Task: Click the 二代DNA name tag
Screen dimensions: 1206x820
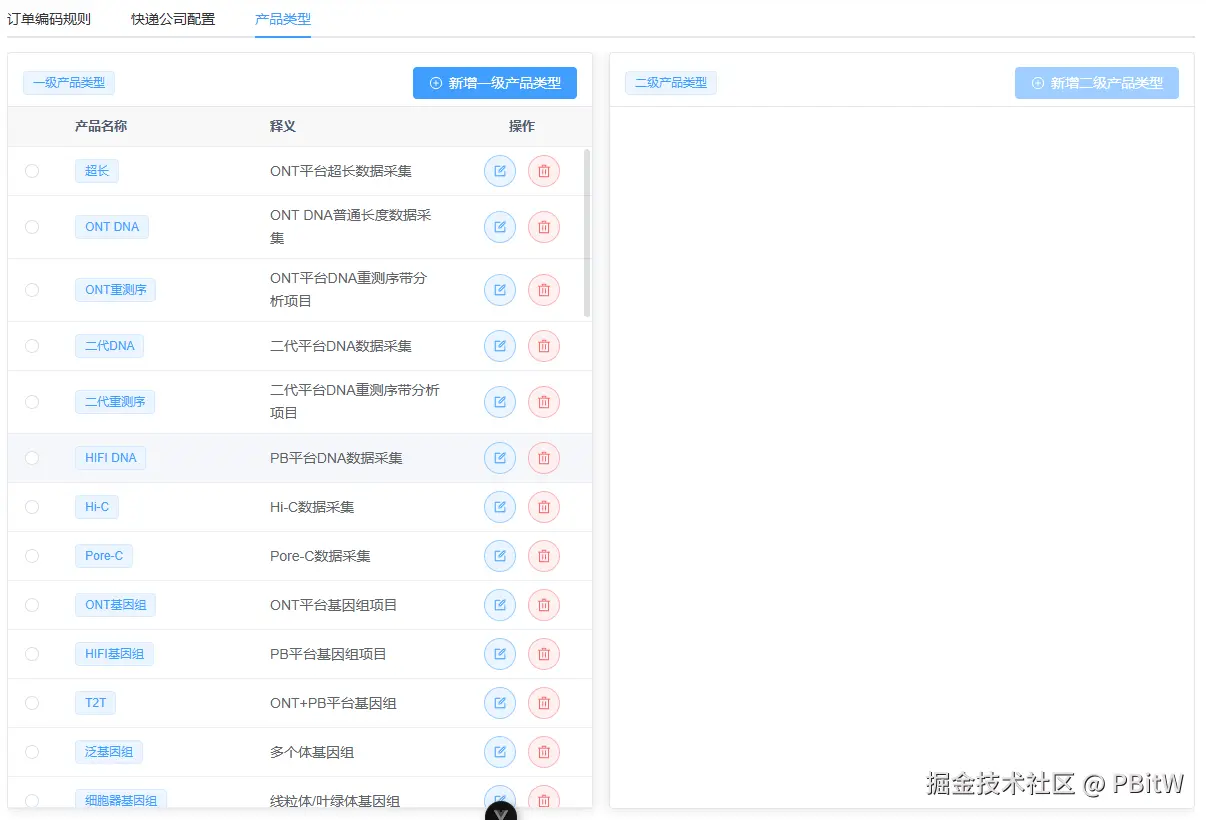Action: pos(109,346)
